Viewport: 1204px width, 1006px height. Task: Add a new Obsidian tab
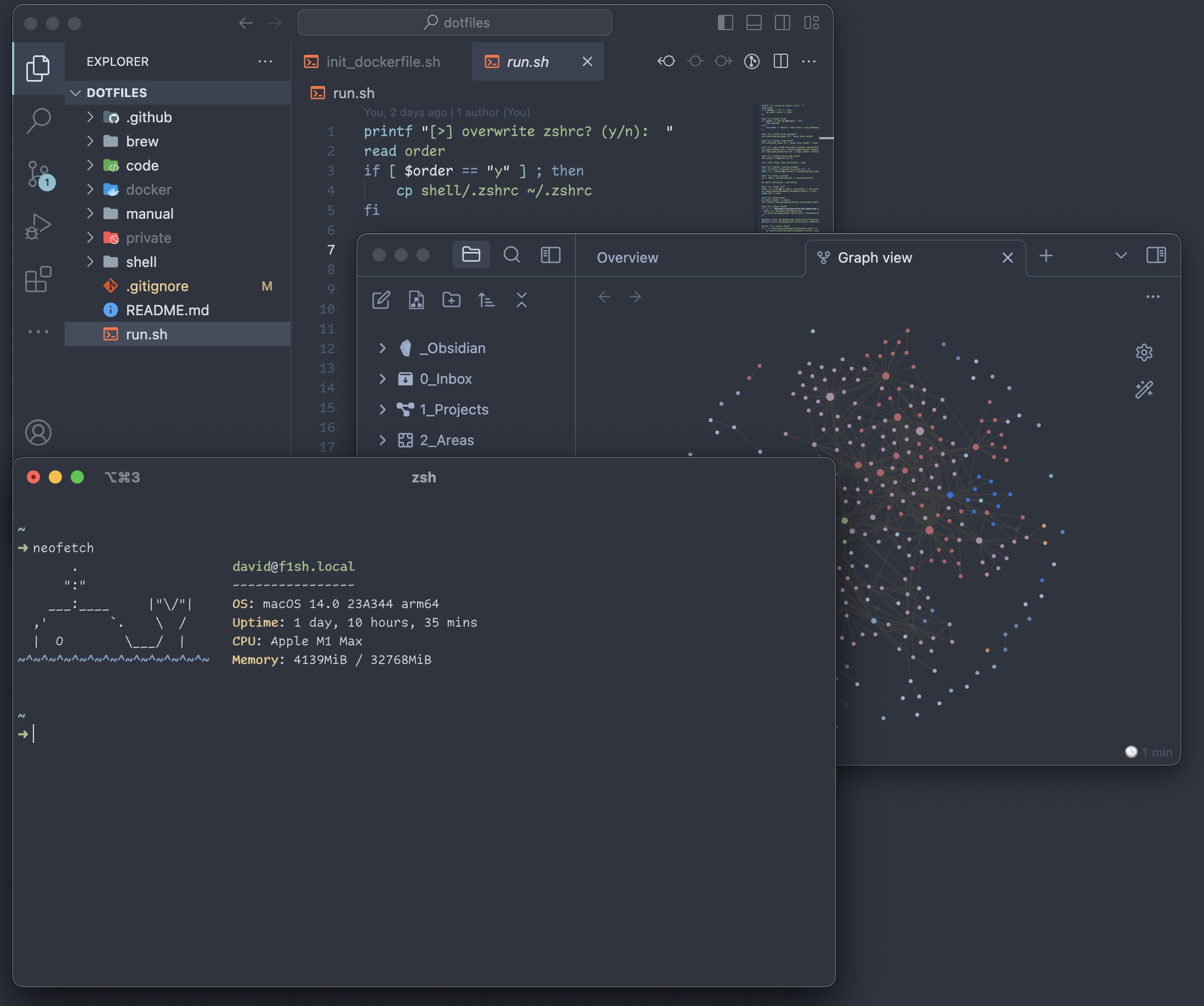pos(1046,256)
